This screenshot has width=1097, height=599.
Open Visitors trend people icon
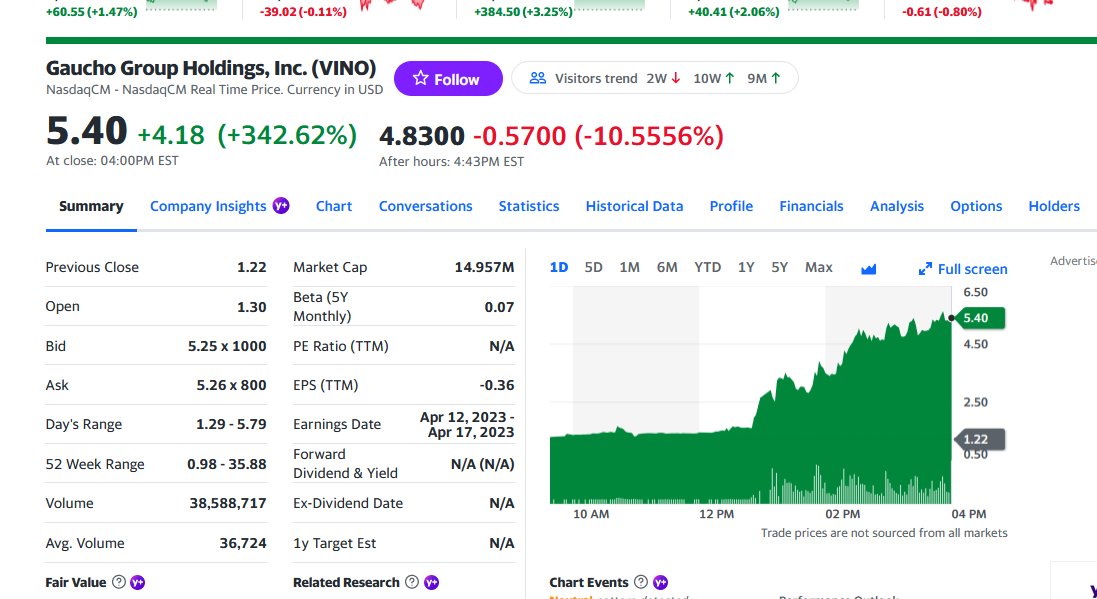(x=537, y=78)
